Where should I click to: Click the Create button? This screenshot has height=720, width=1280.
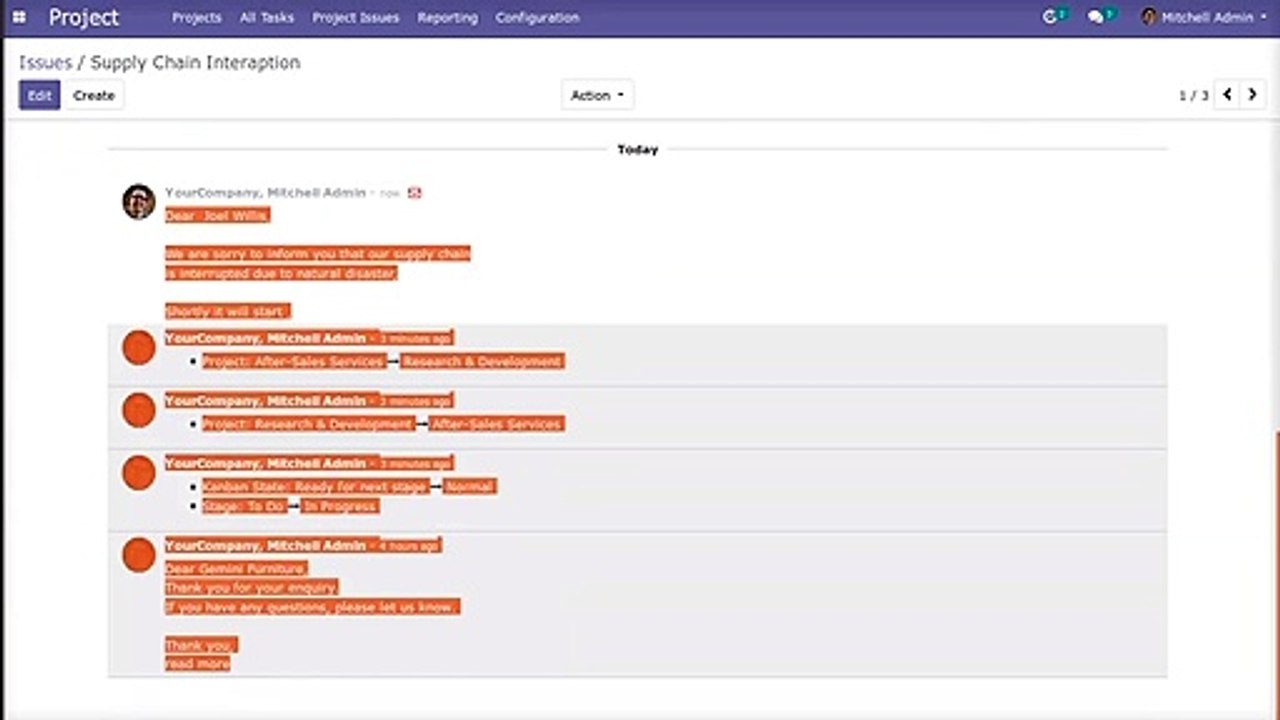(x=94, y=95)
